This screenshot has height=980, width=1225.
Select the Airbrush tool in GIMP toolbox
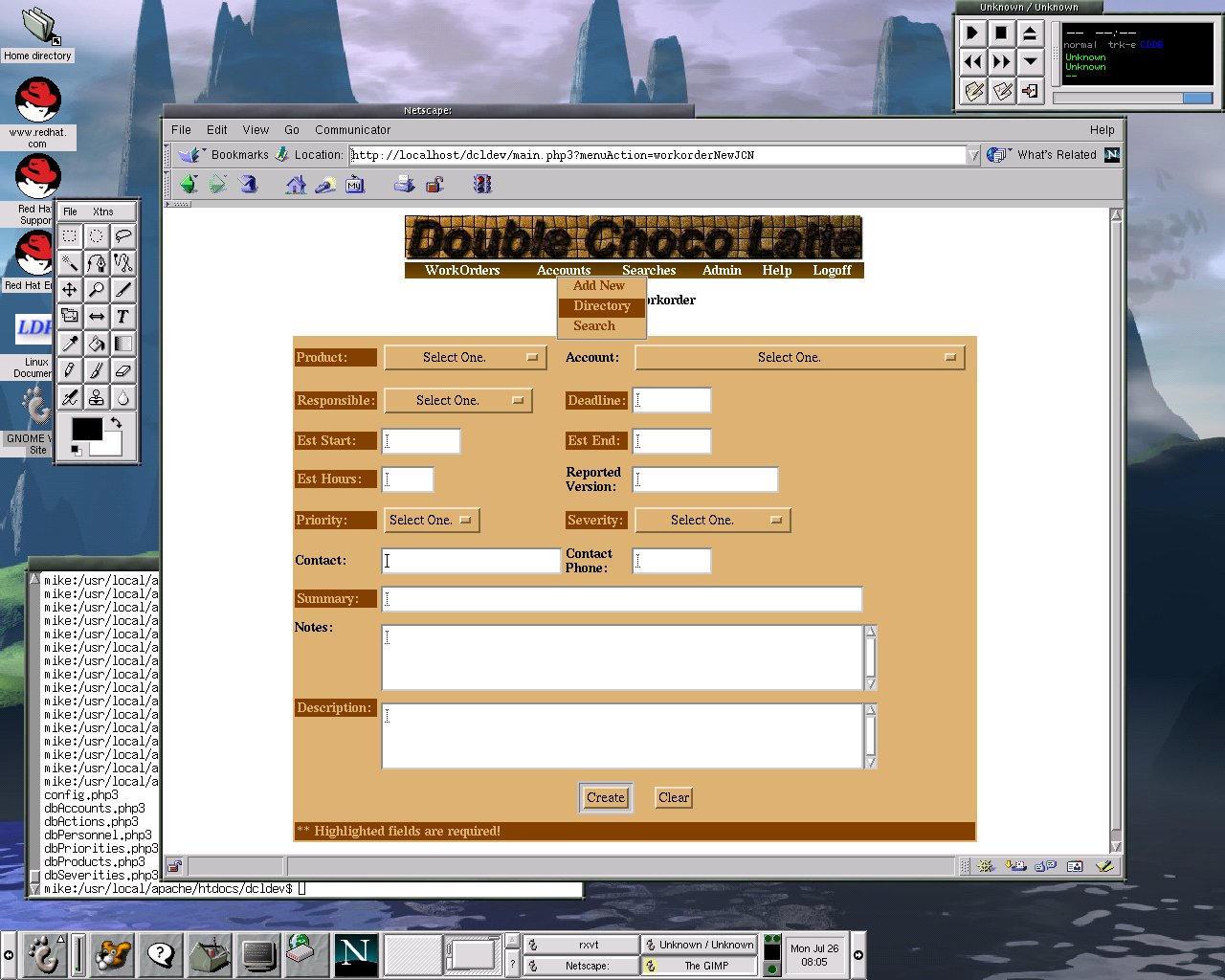click(70, 396)
